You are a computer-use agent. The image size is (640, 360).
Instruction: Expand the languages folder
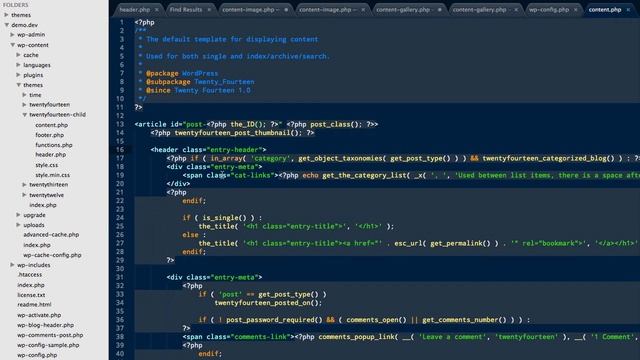[18, 65]
